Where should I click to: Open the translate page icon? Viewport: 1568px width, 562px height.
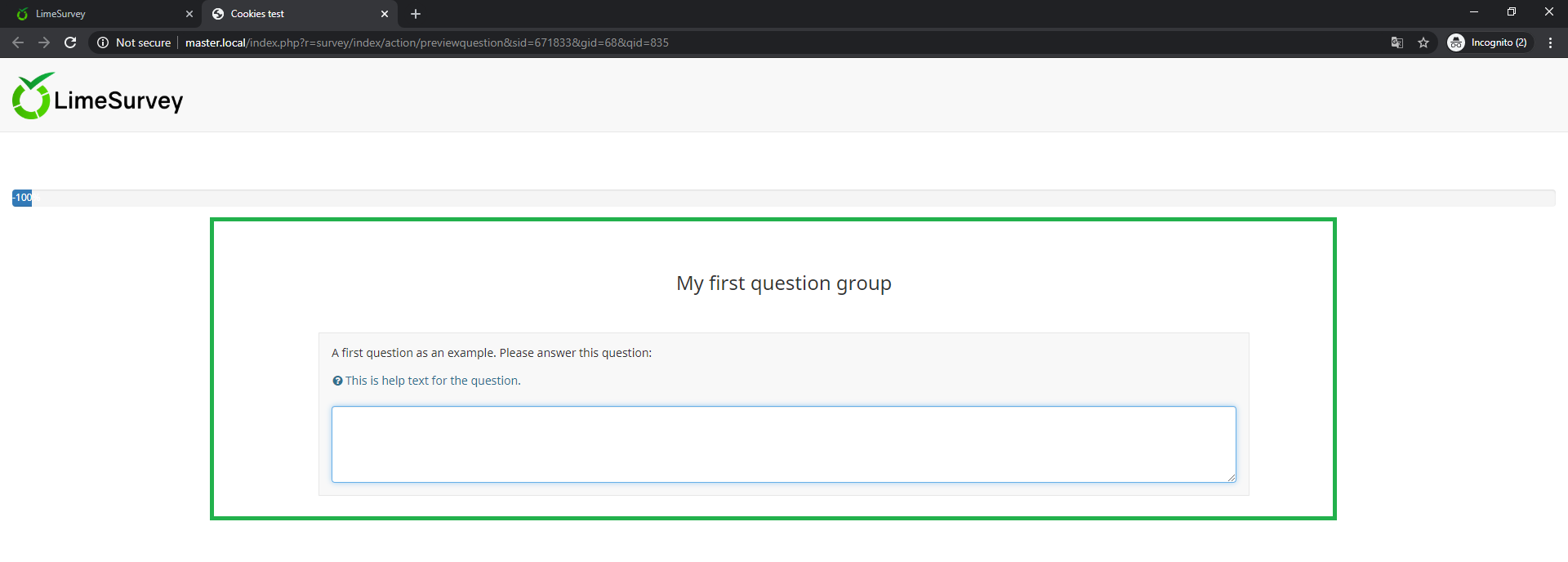(x=1397, y=42)
